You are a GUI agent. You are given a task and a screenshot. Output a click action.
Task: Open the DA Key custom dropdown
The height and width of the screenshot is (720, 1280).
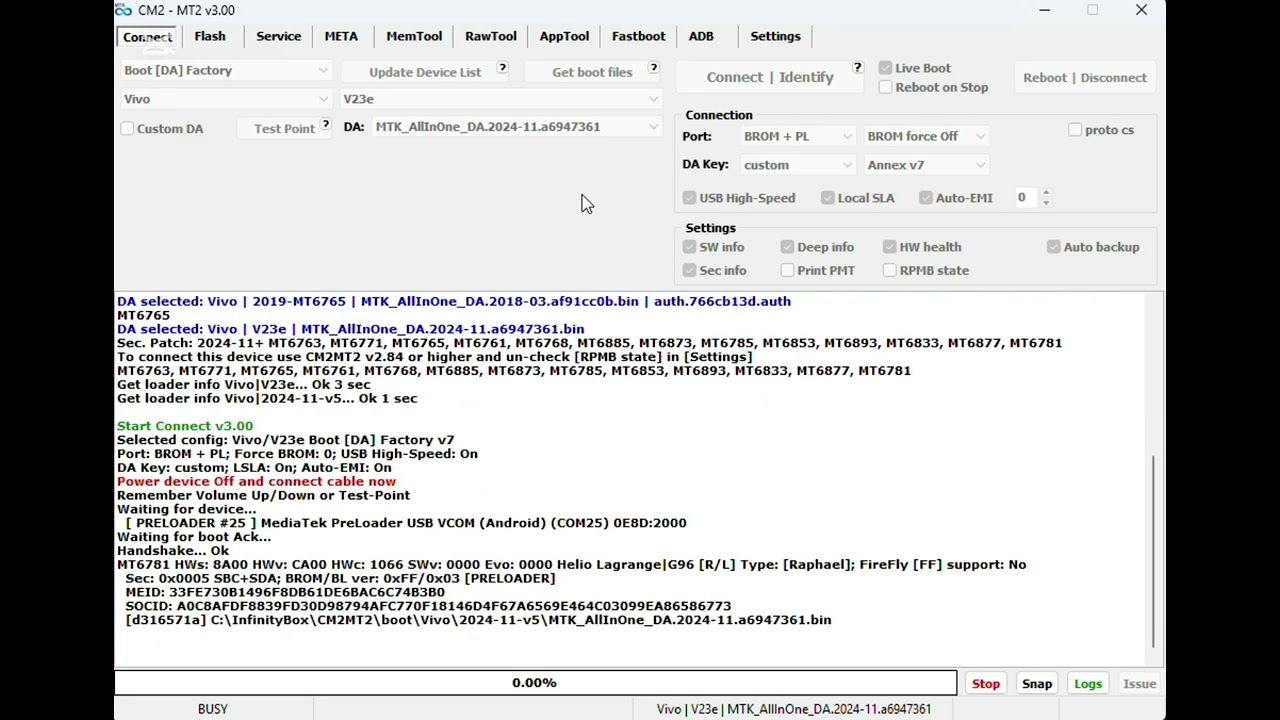(x=797, y=165)
